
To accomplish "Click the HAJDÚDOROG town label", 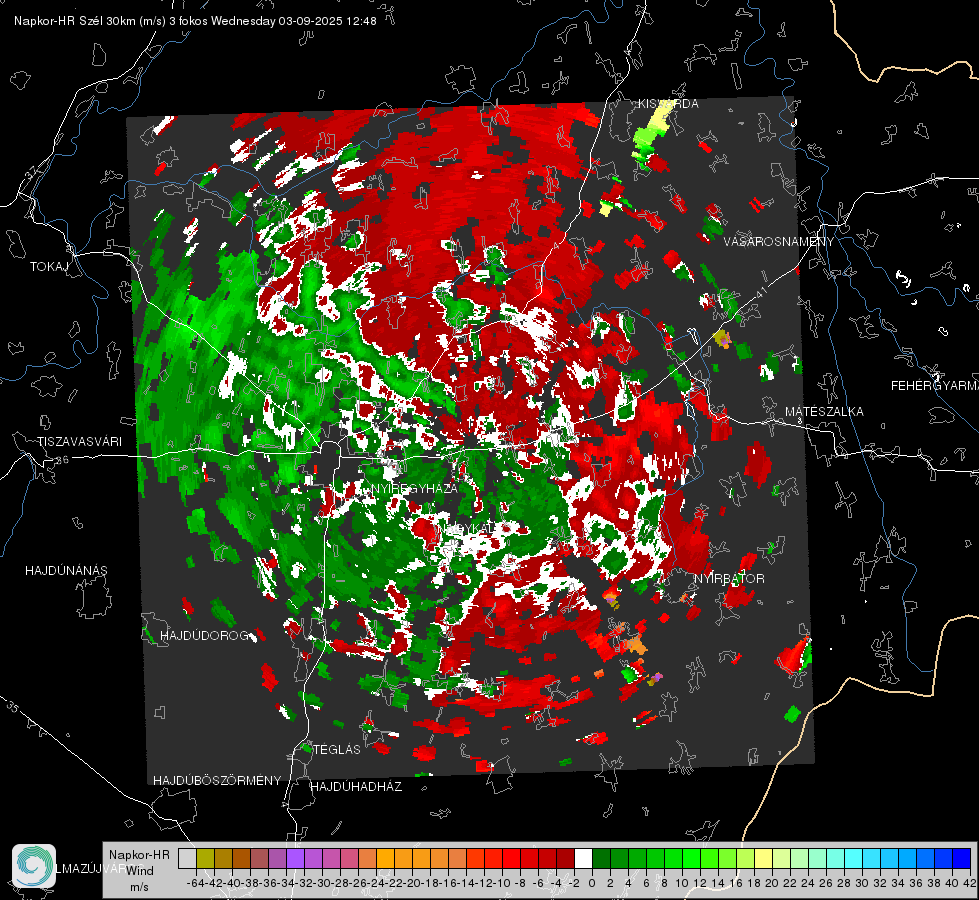I will tap(204, 636).
